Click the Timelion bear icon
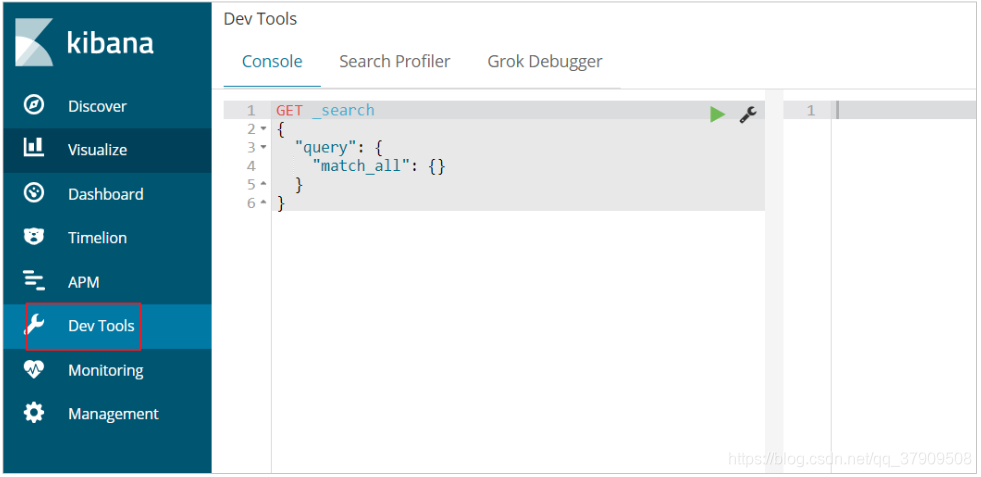Viewport: 981px width, 477px height. click(34, 237)
